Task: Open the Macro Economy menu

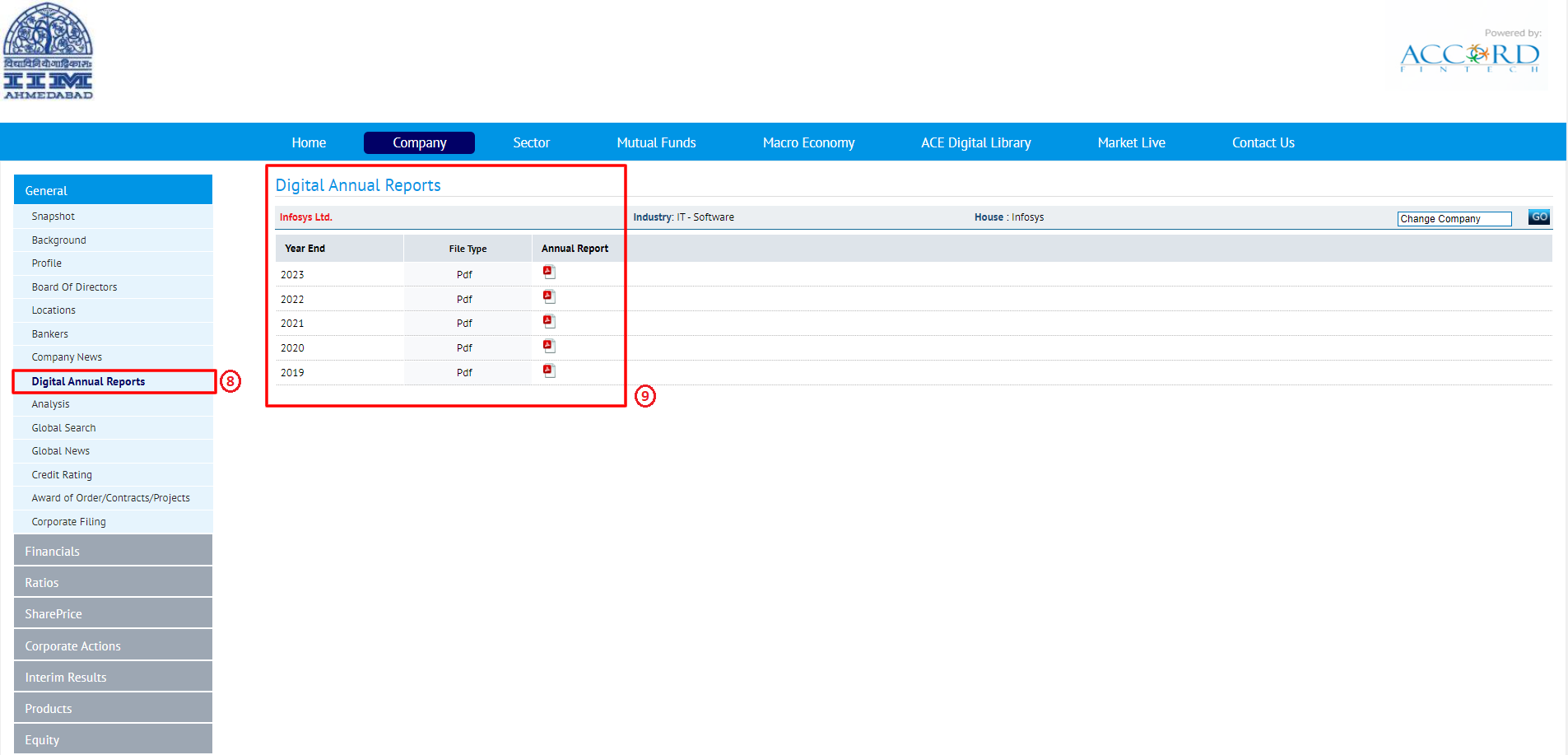Action: [808, 142]
